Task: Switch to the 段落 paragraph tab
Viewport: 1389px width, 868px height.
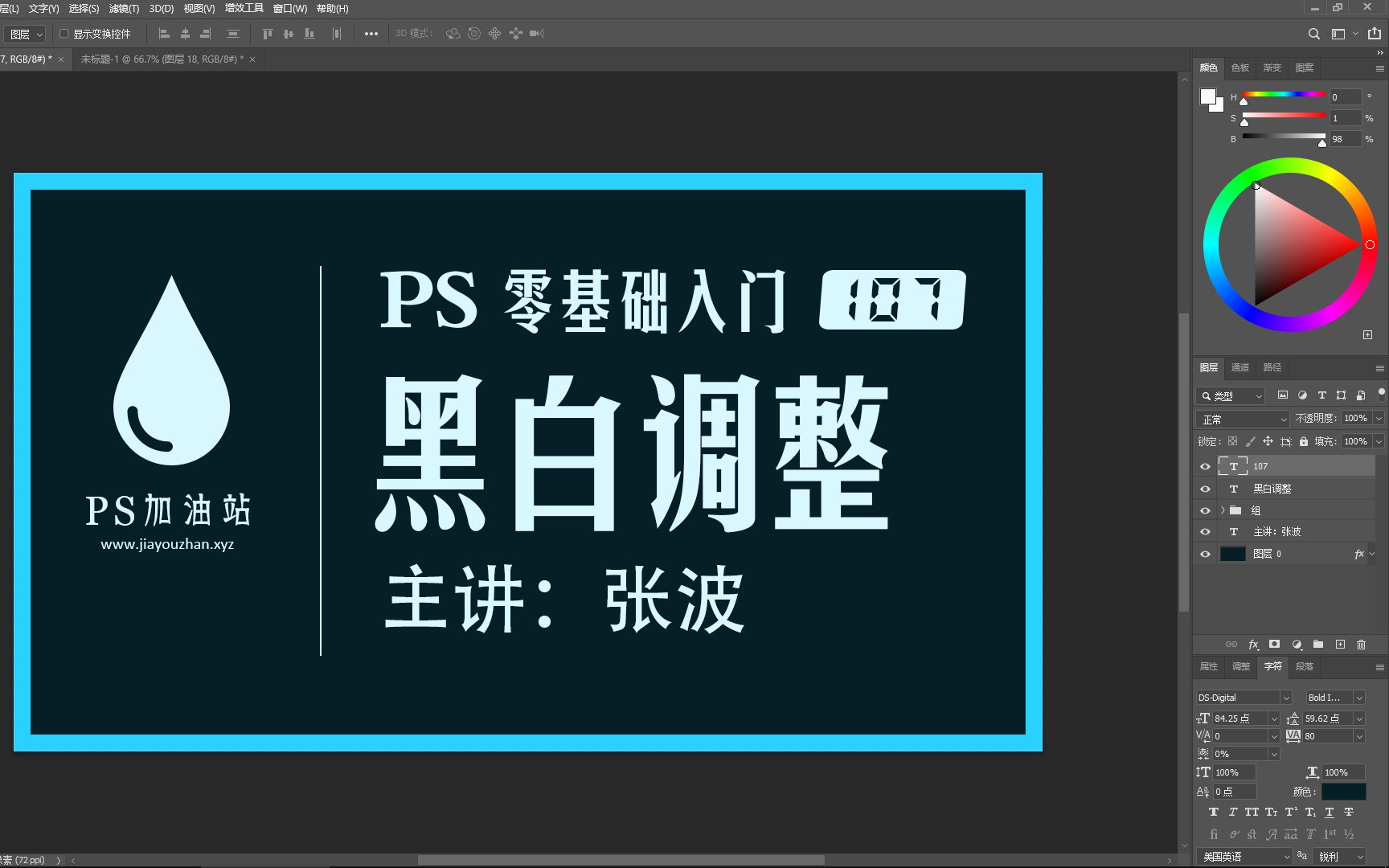Action: (1305, 666)
